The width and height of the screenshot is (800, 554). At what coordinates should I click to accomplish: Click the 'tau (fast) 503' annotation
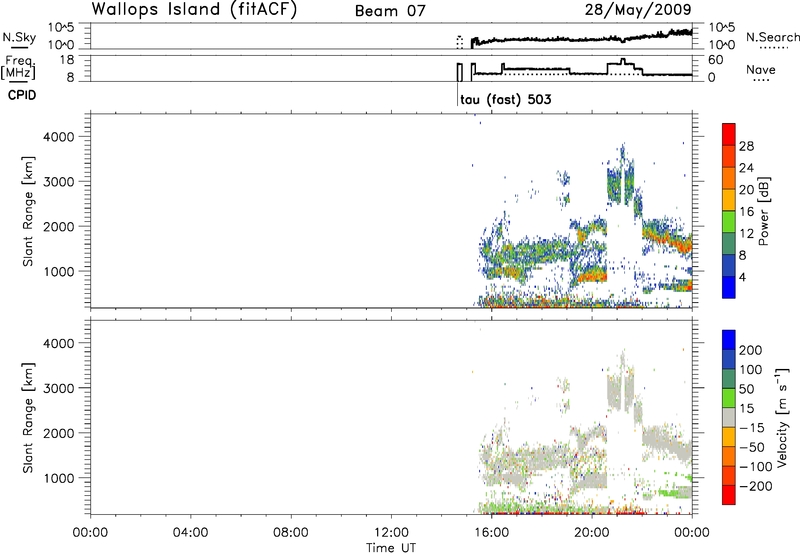click(506, 99)
